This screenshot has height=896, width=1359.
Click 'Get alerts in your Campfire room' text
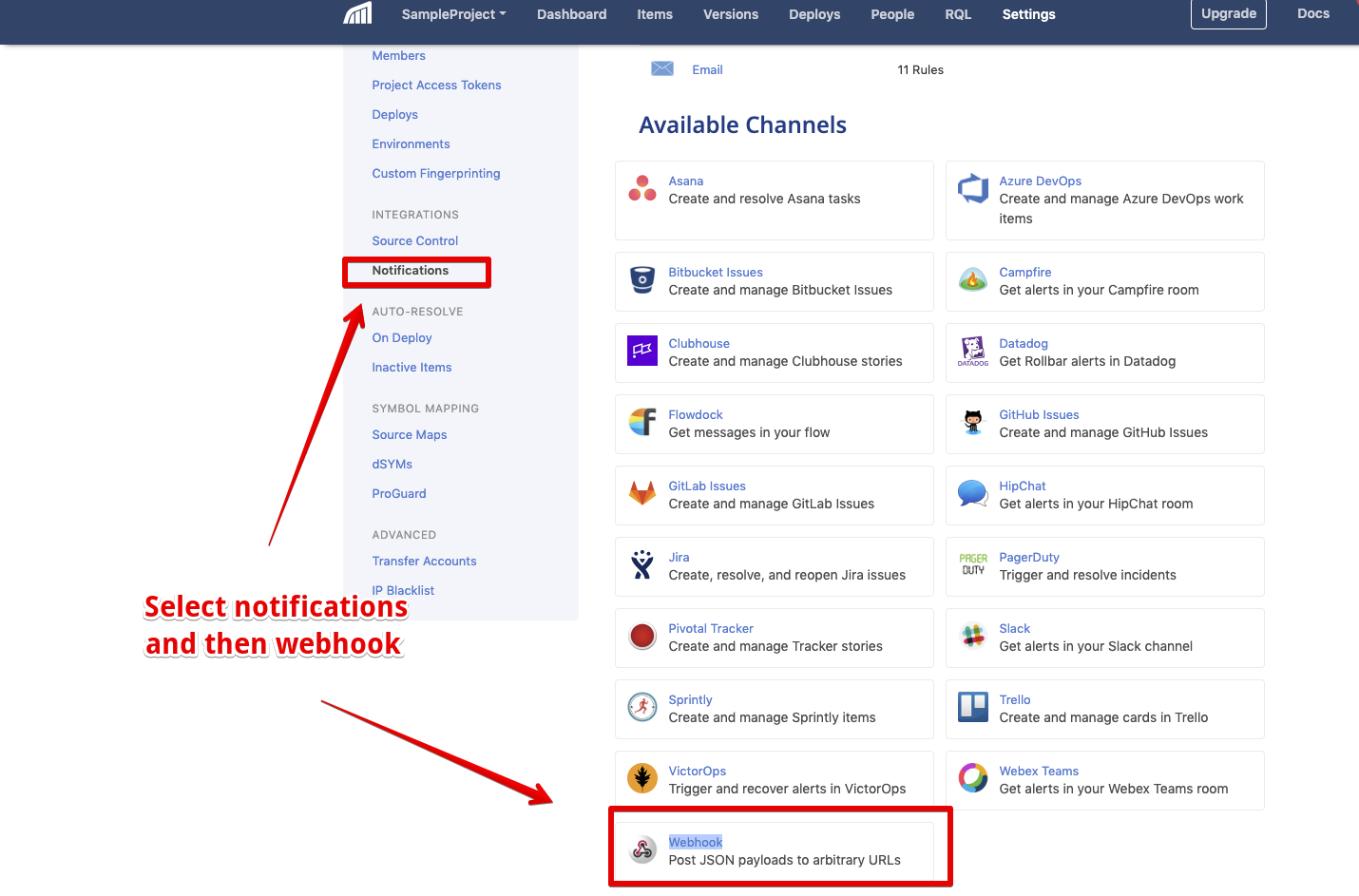coord(1099,291)
